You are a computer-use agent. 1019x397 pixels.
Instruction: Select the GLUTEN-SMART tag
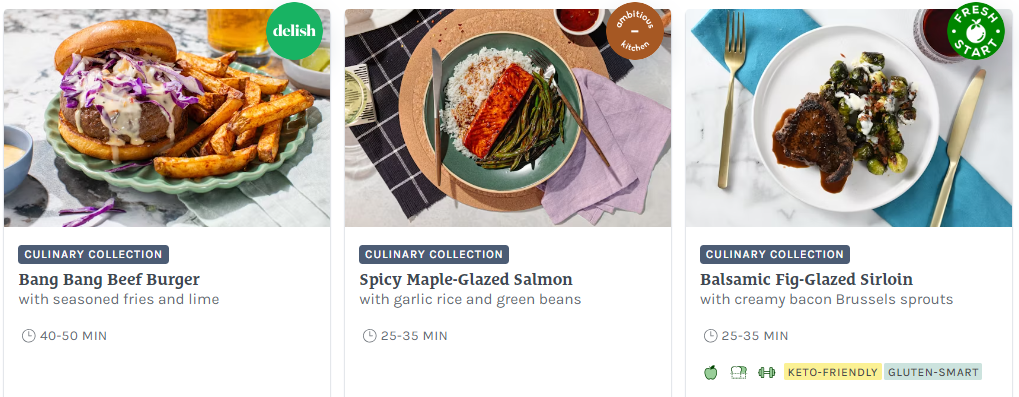click(933, 372)
